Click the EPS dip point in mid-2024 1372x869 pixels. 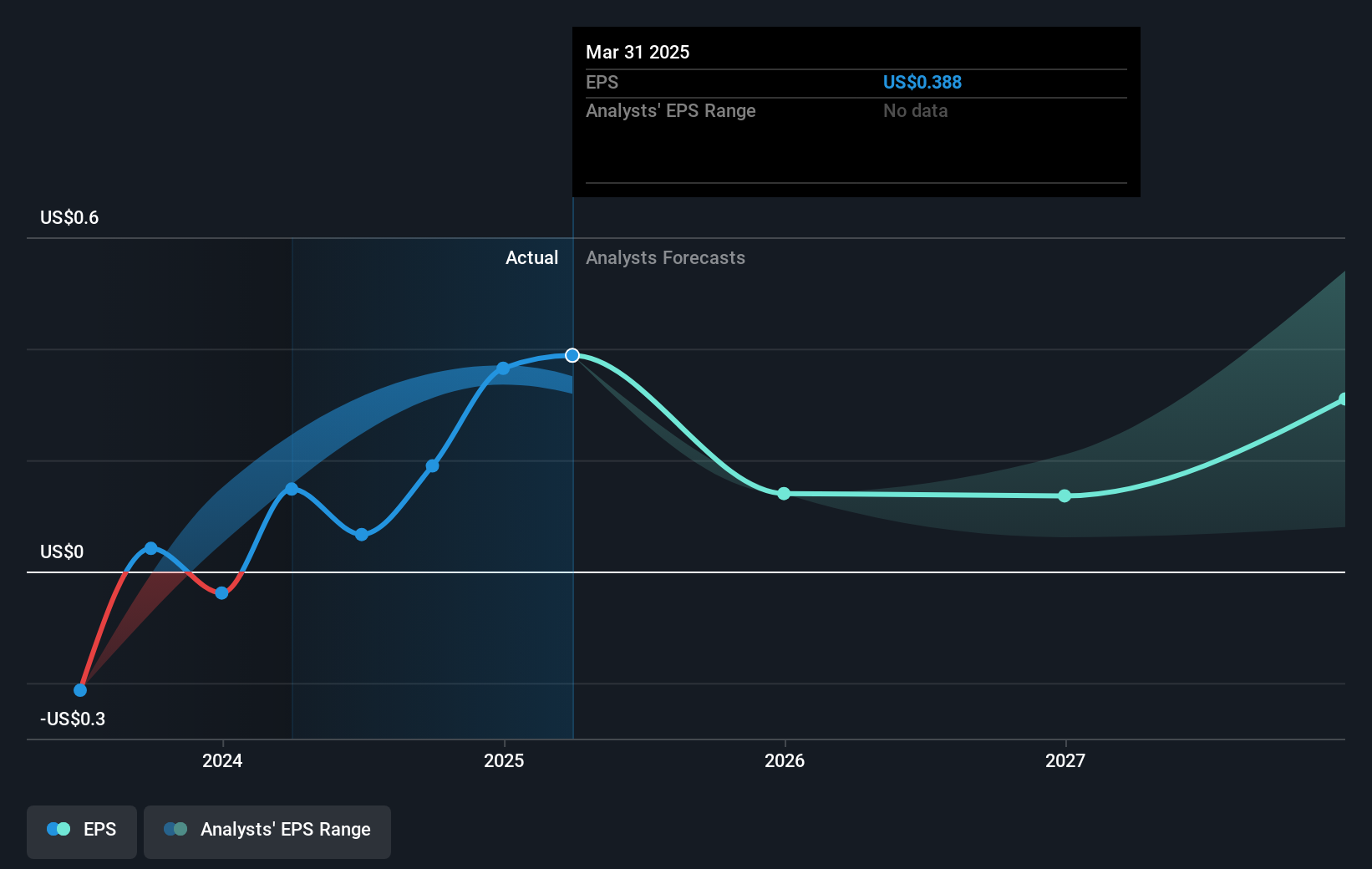click(362, 535)
